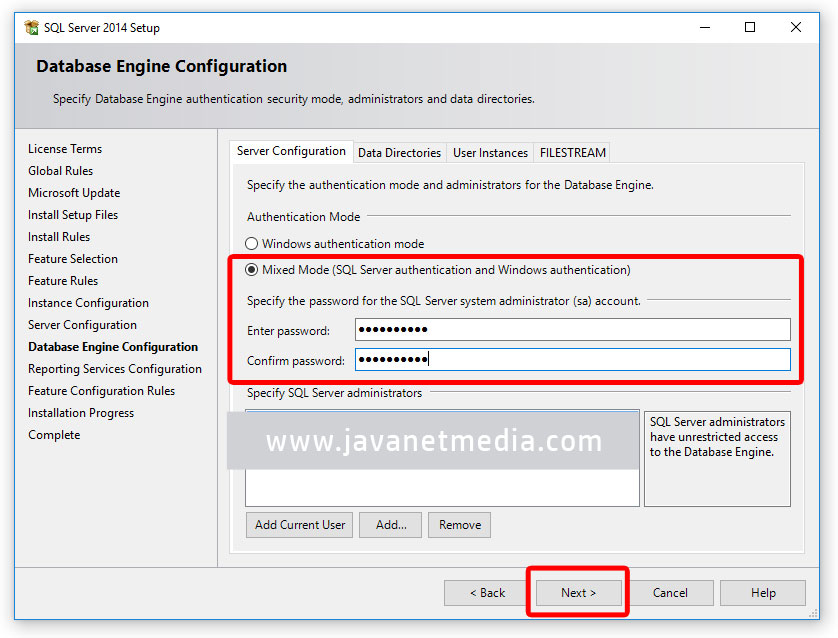838x638 pixels.
Task: Open the FILESTREAM tab
Action: click(572, 153)
